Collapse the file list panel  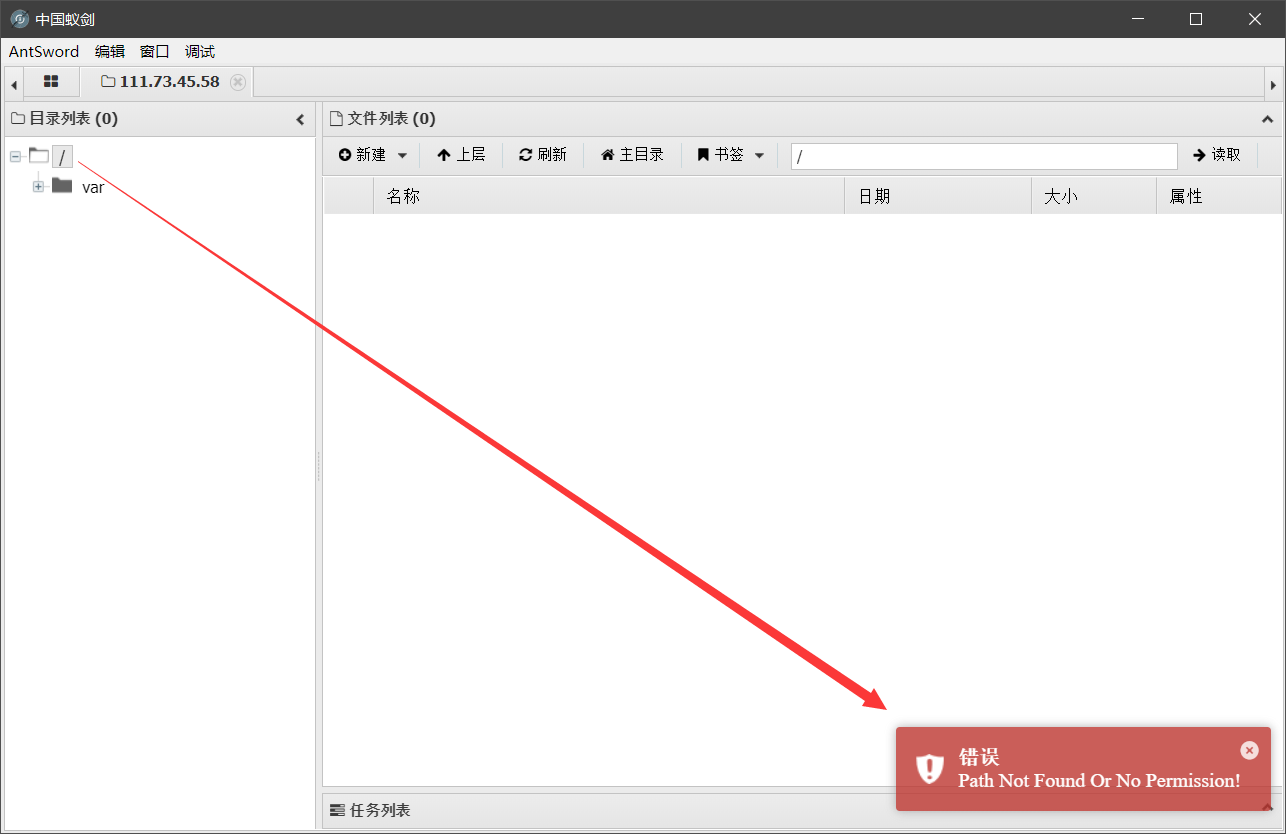(x=1267, y=120)
